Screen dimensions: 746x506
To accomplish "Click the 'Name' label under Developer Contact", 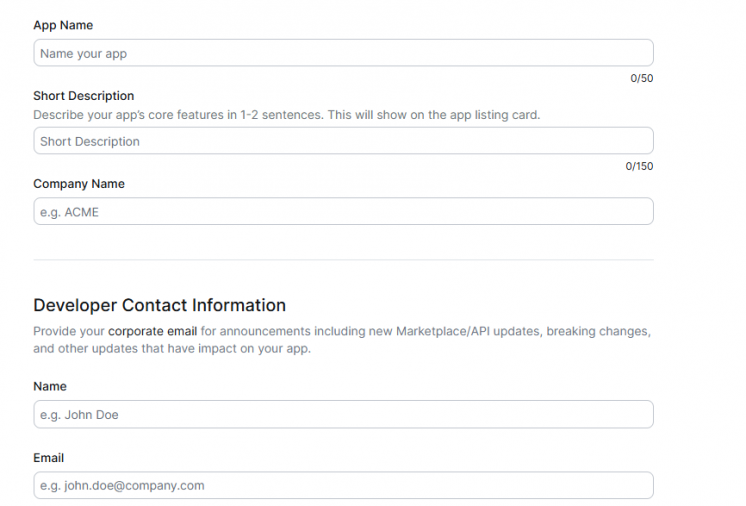I will click(50, 386).
